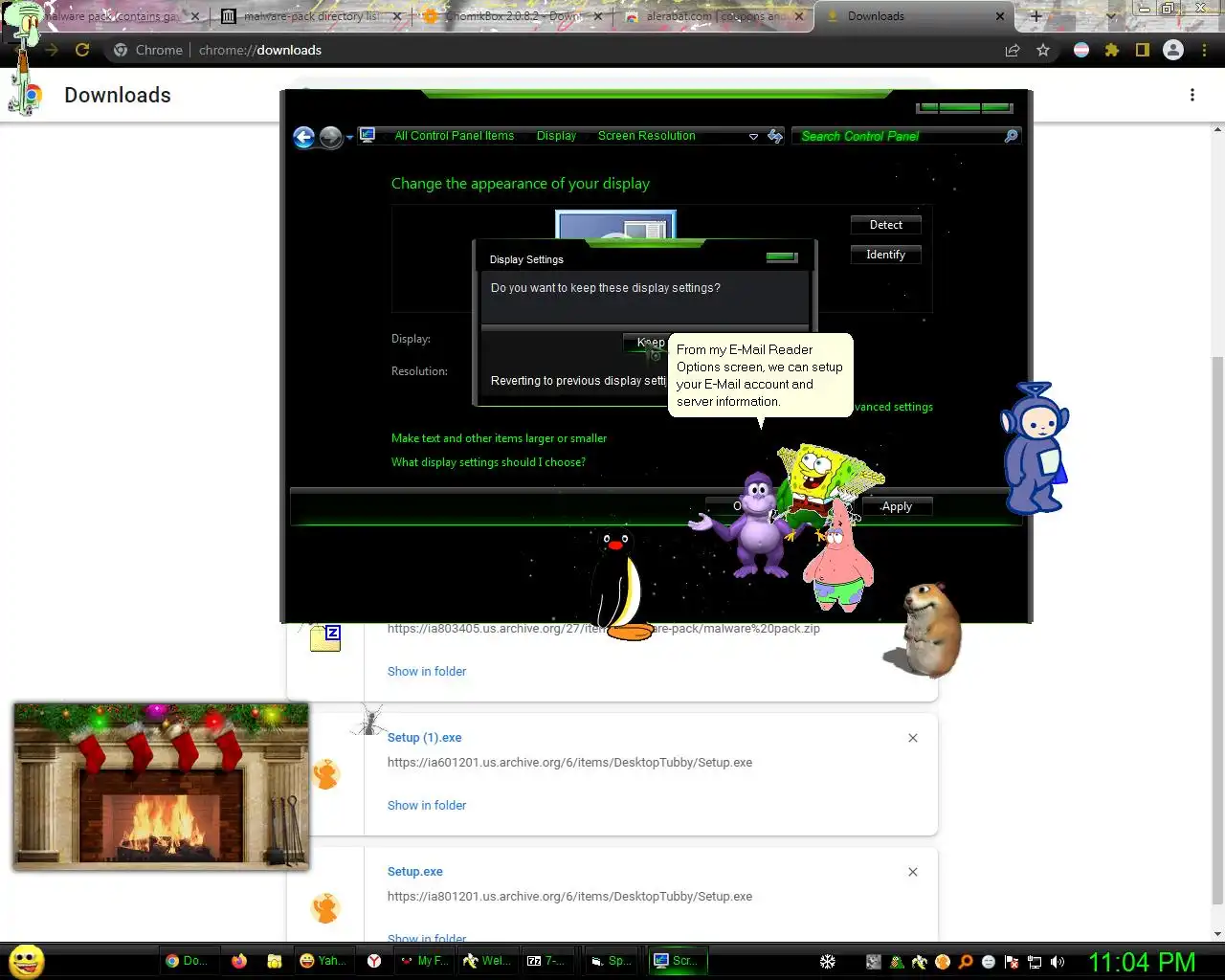
Task: Select the Downloads tab
Action: pyautogui.click(x=909, y=16)
